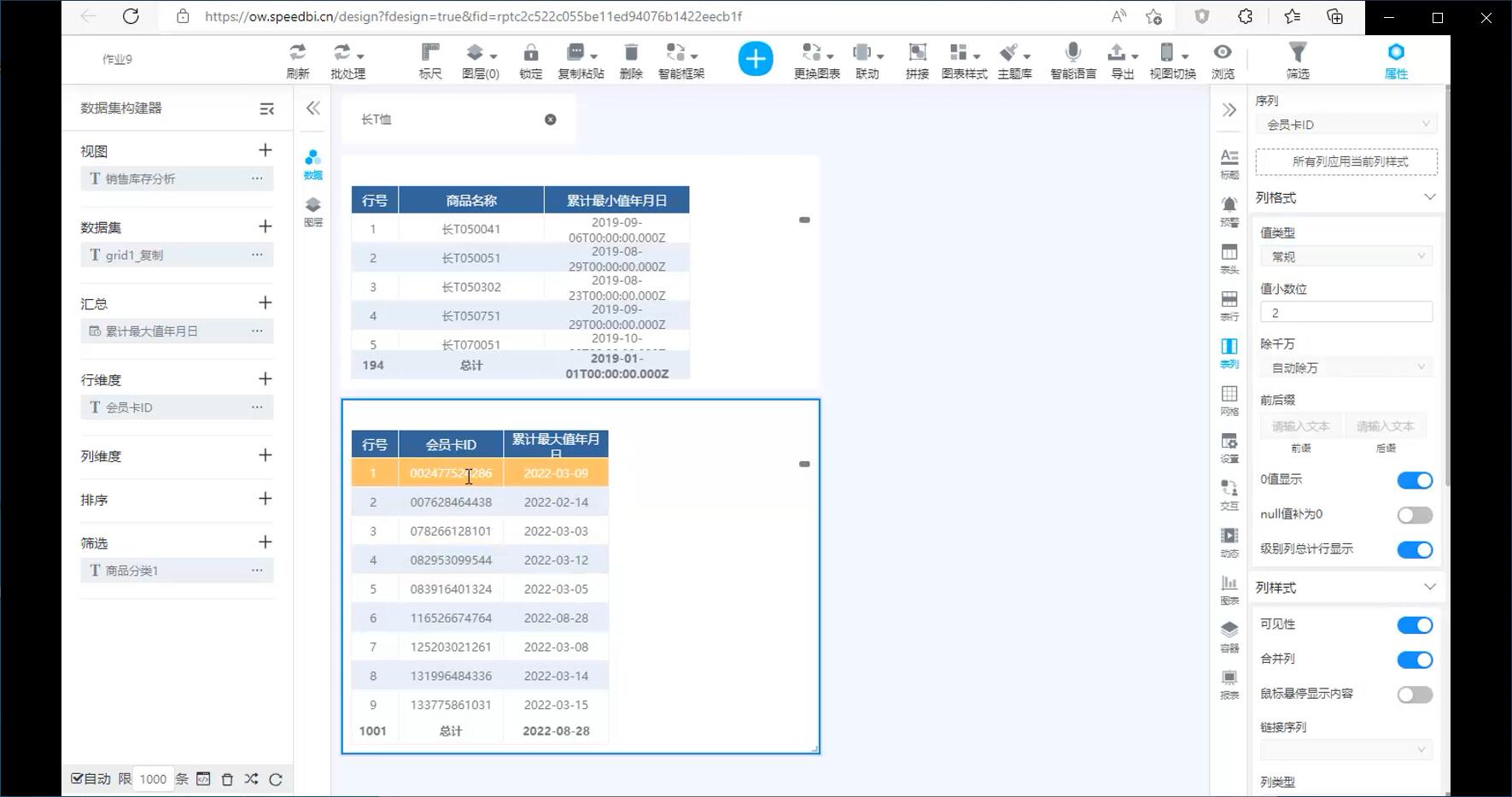
Task: Click the 锁定 lock icon
Action: click(x=530, y=60)
